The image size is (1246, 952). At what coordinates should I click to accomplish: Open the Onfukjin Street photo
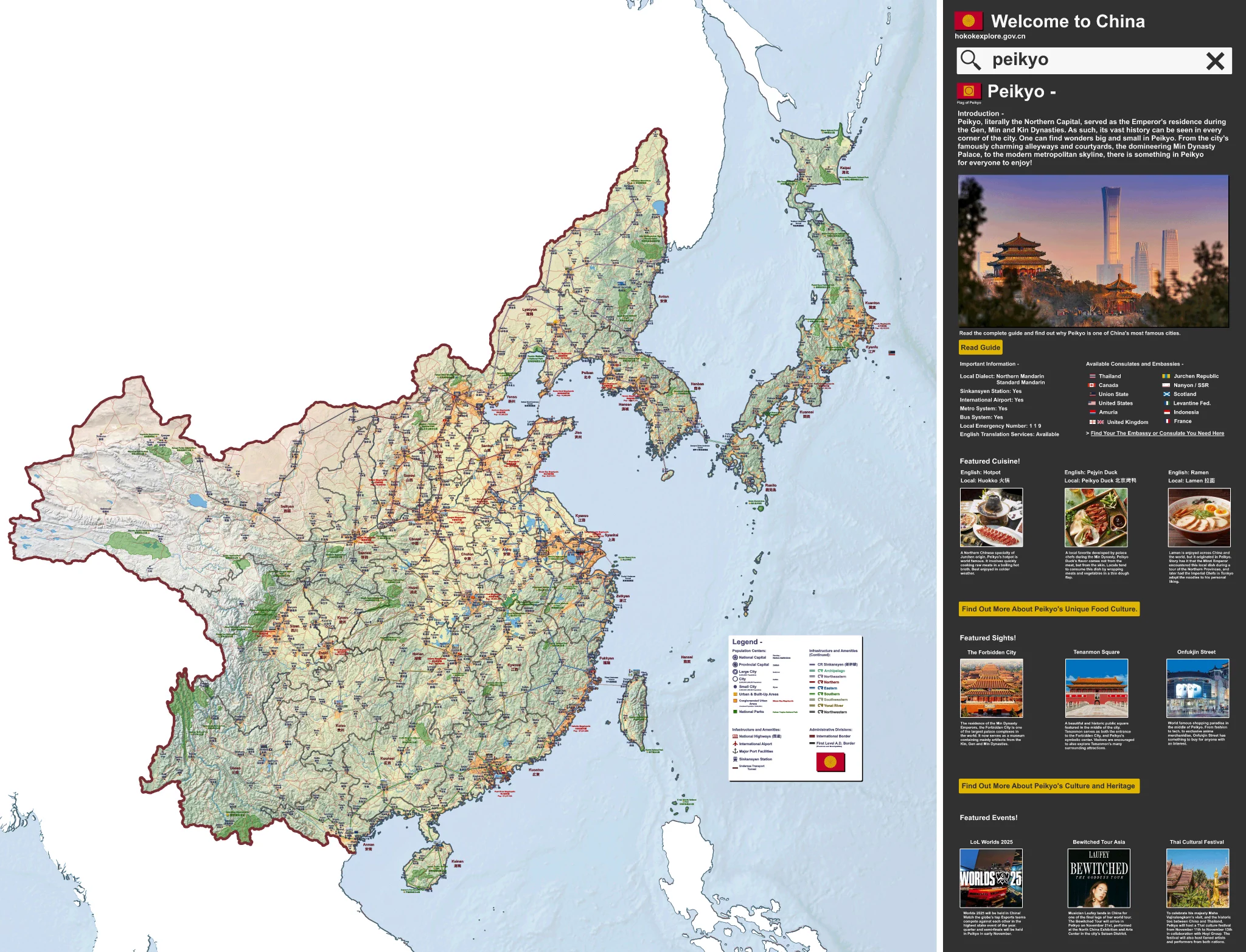(1197, 688)
